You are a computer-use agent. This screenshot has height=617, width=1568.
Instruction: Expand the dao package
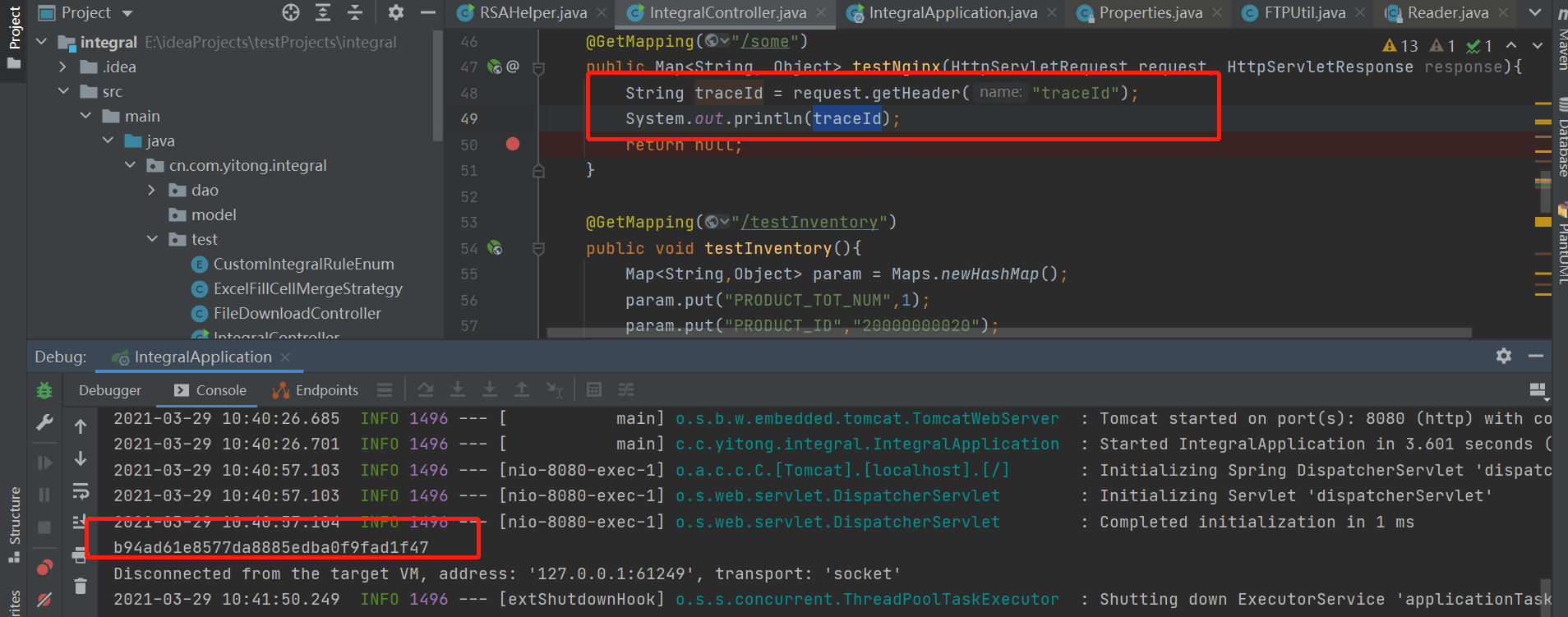click(x=151, y=190)
